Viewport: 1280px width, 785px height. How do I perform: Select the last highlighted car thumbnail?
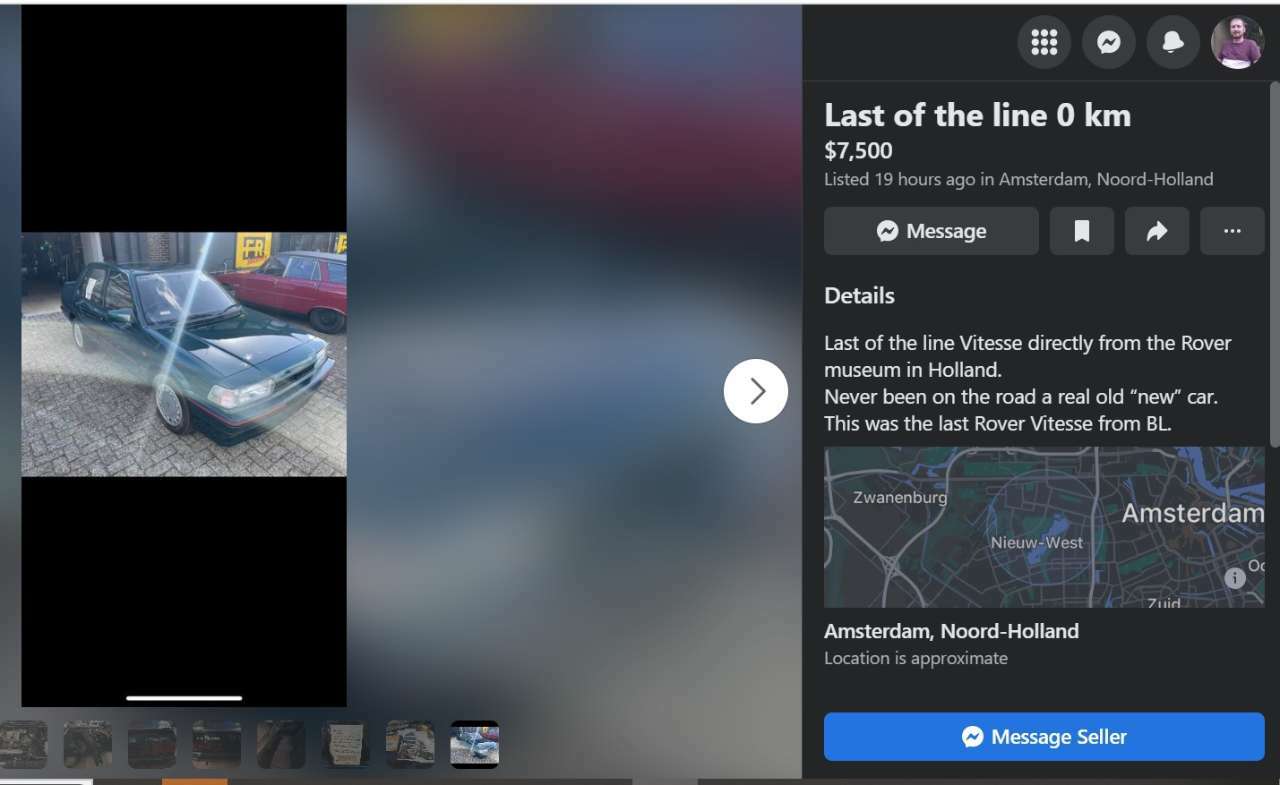pyautogui.click(x=474, y=744)
